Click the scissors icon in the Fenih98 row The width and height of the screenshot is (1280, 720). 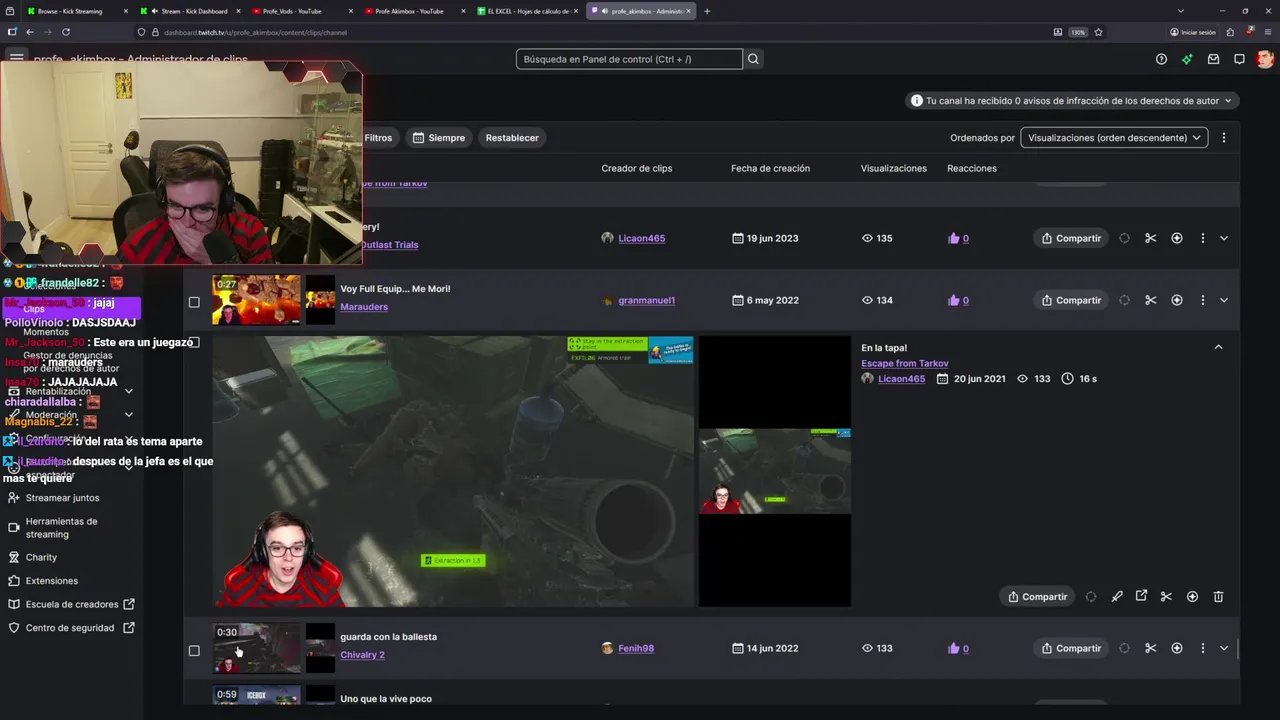point(1150,648)
